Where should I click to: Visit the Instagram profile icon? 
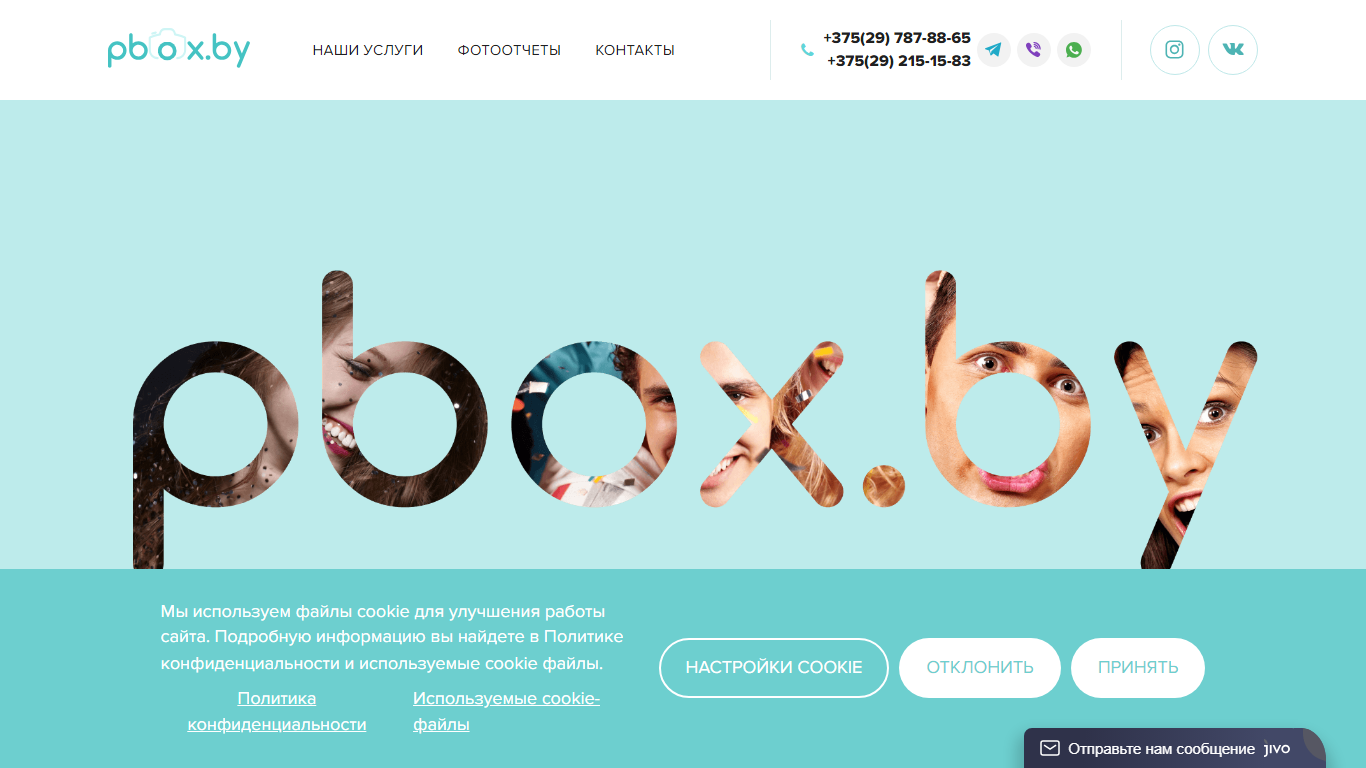tap(1175, 50)
